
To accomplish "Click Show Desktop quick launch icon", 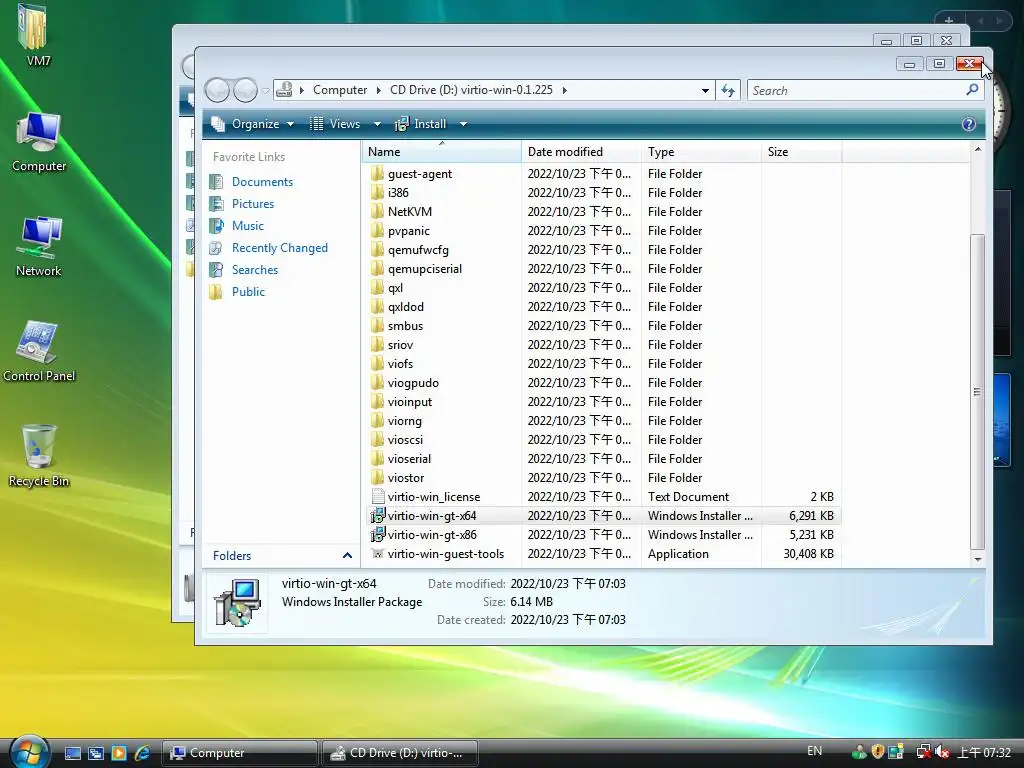I will (x=72, y=753).
